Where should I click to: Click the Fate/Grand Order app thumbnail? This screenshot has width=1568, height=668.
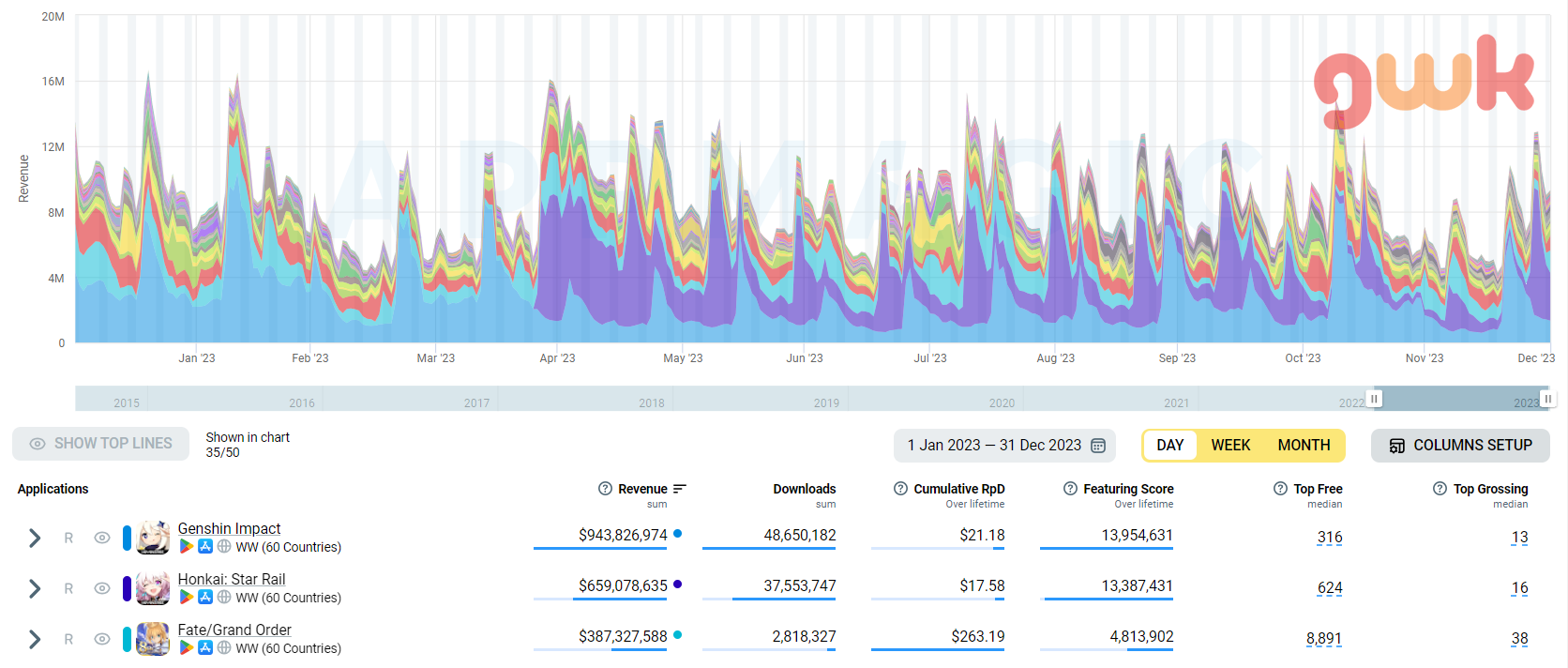coord(153,639)
